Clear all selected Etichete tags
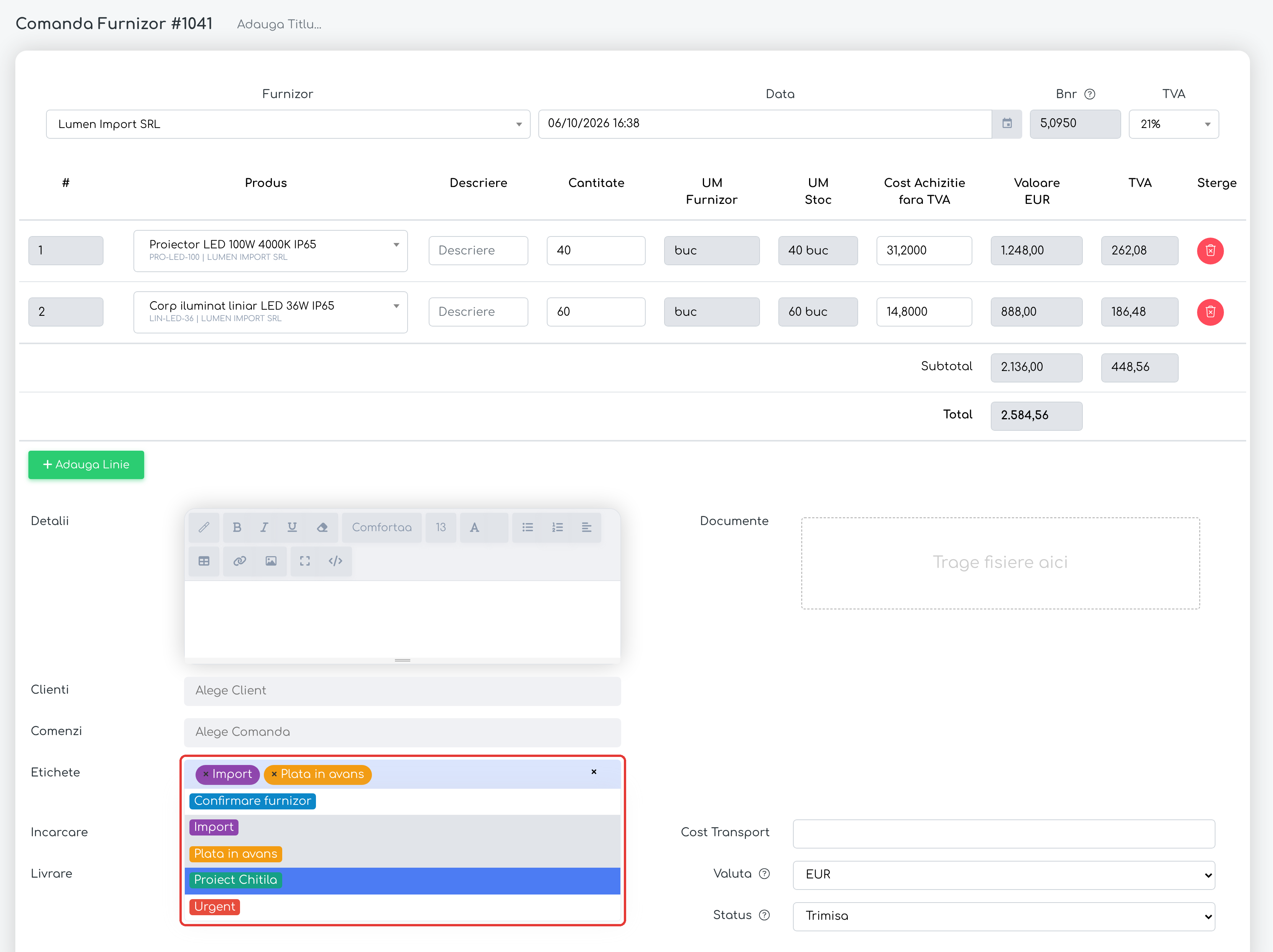Screen dimensions: 1273x952 pyautogui.click(x=594, y=772)
